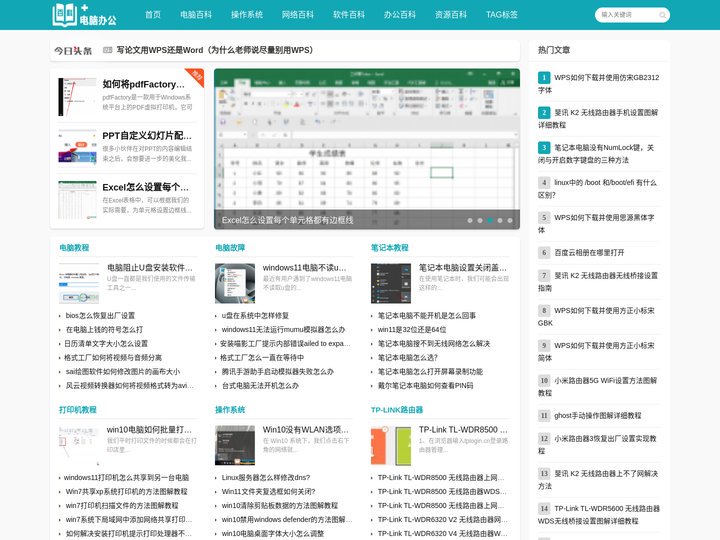Open the 如何将pdfFactory article thumbnail

pyautogui.click(x=77, y=96)
